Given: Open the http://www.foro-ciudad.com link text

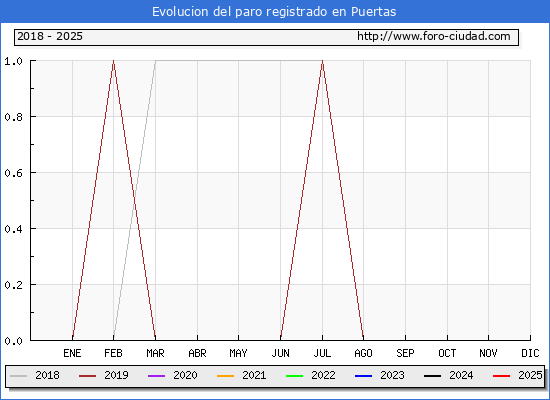Looking at the screenshot, I should coord(434,36).
